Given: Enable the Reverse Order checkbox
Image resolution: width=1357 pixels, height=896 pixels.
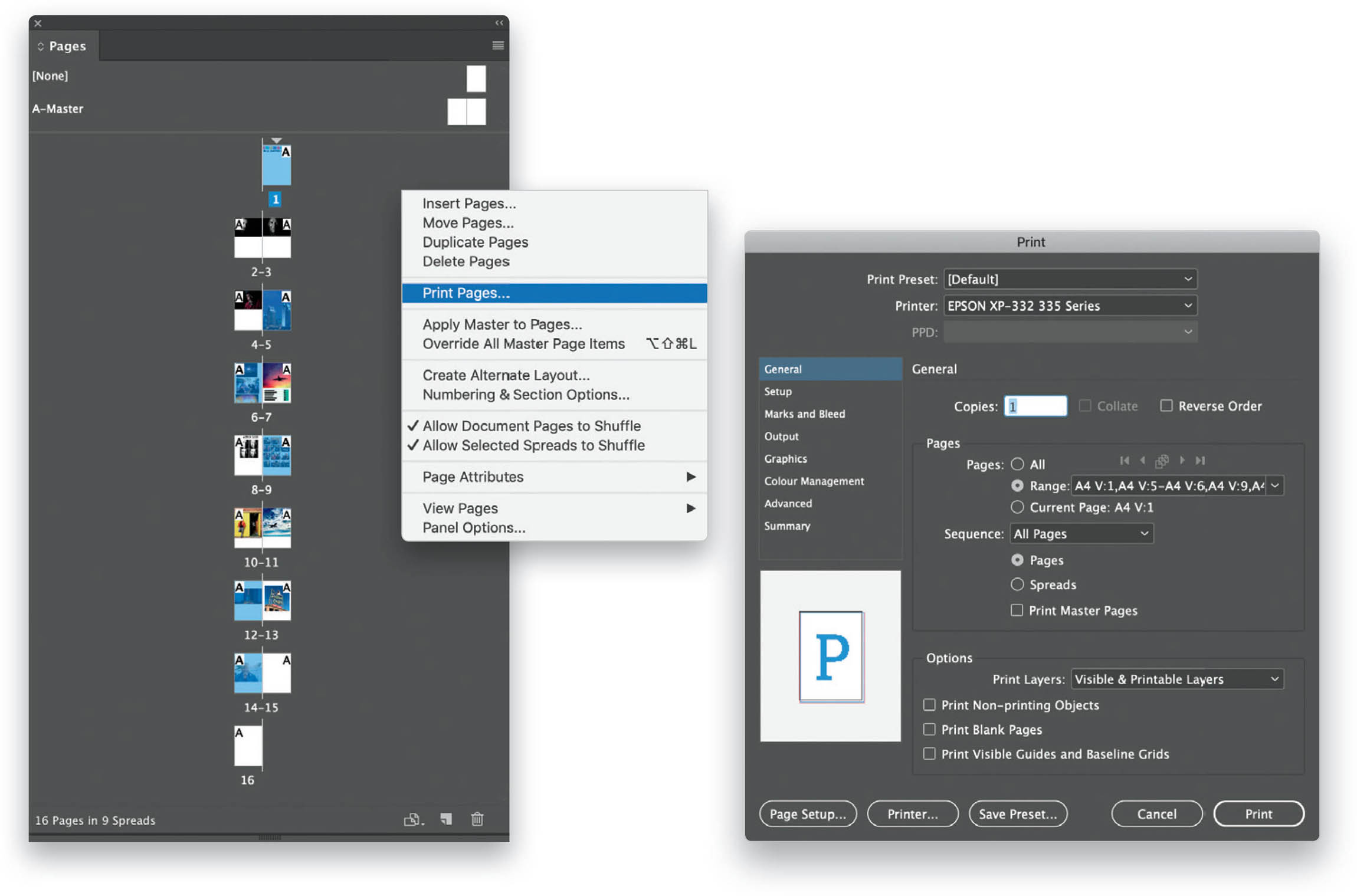Looking at the screenshot, I should coord(1166,406).
